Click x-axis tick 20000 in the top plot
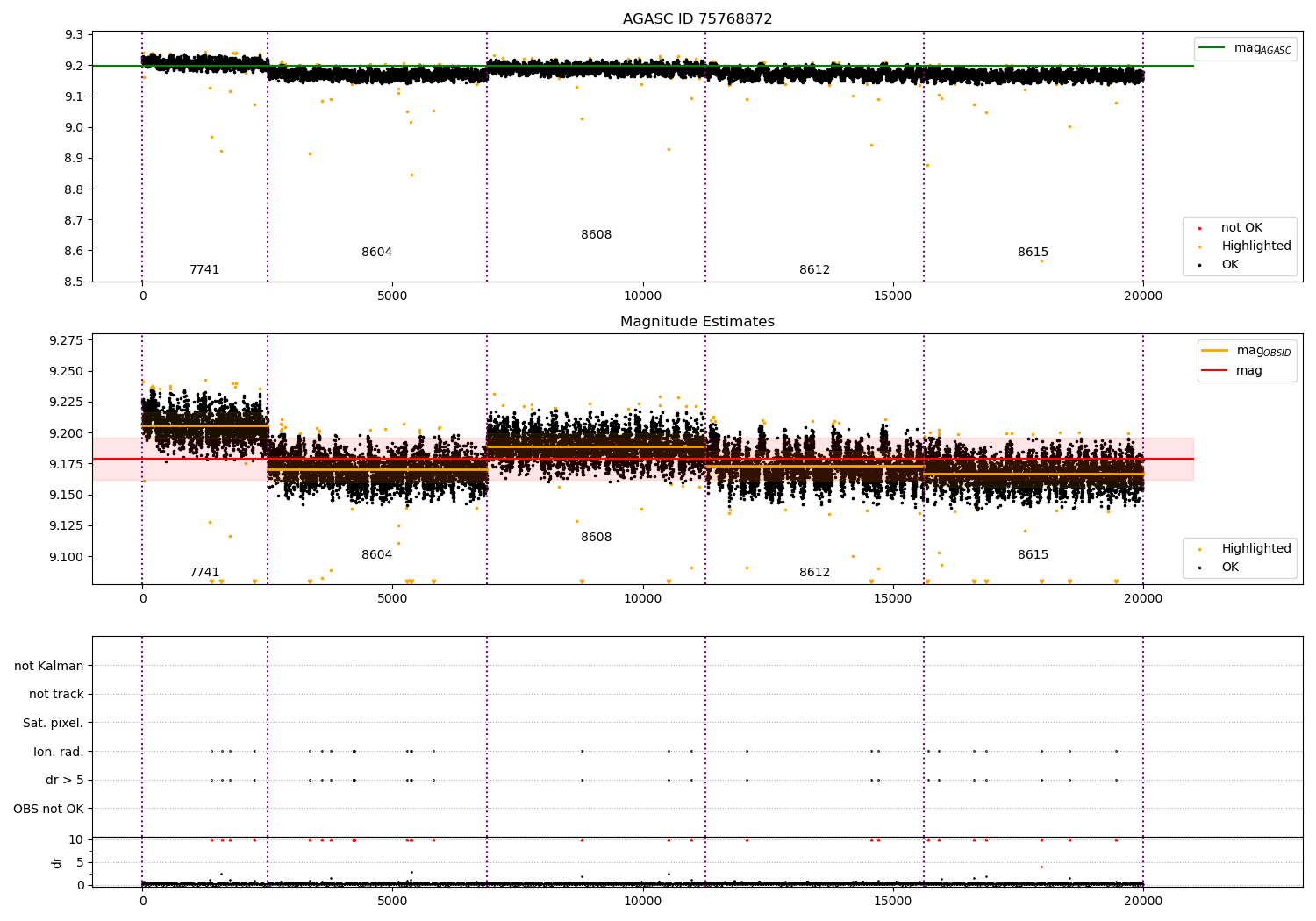Viewport: 1316px width, 921px height. (x=1143, y=296)
